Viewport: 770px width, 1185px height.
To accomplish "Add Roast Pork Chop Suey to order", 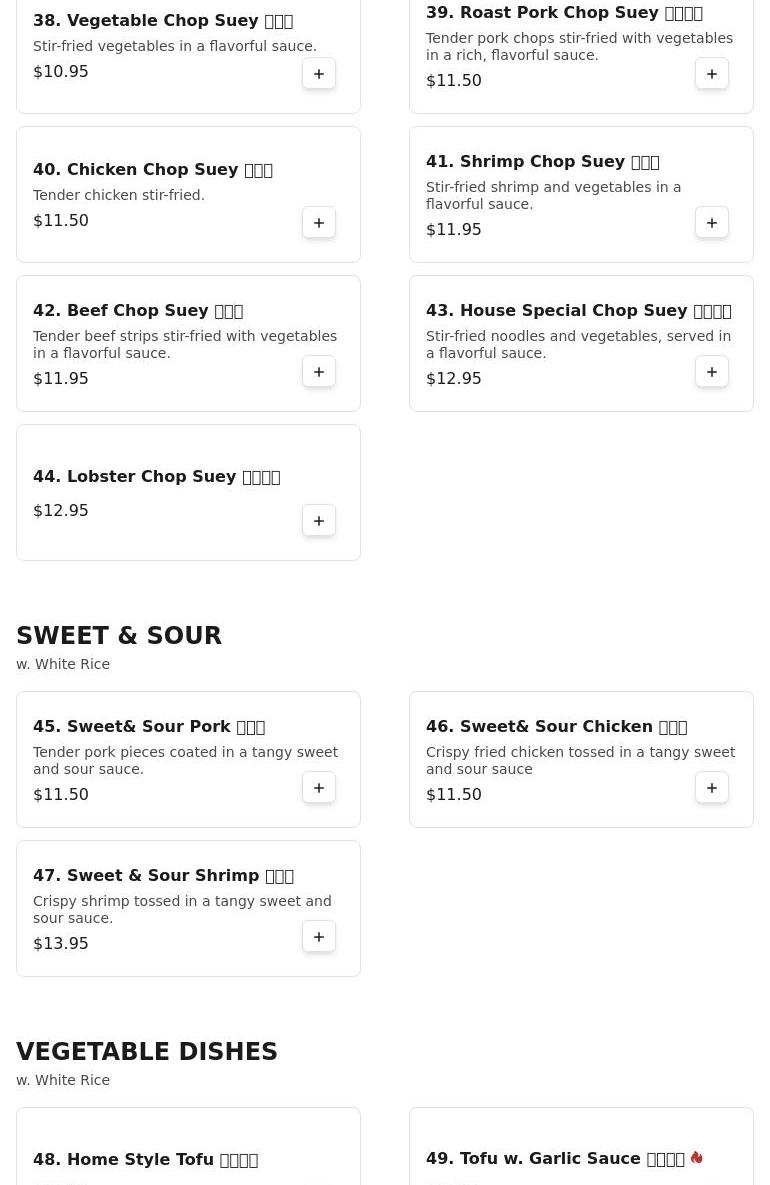I will (712, 74).
